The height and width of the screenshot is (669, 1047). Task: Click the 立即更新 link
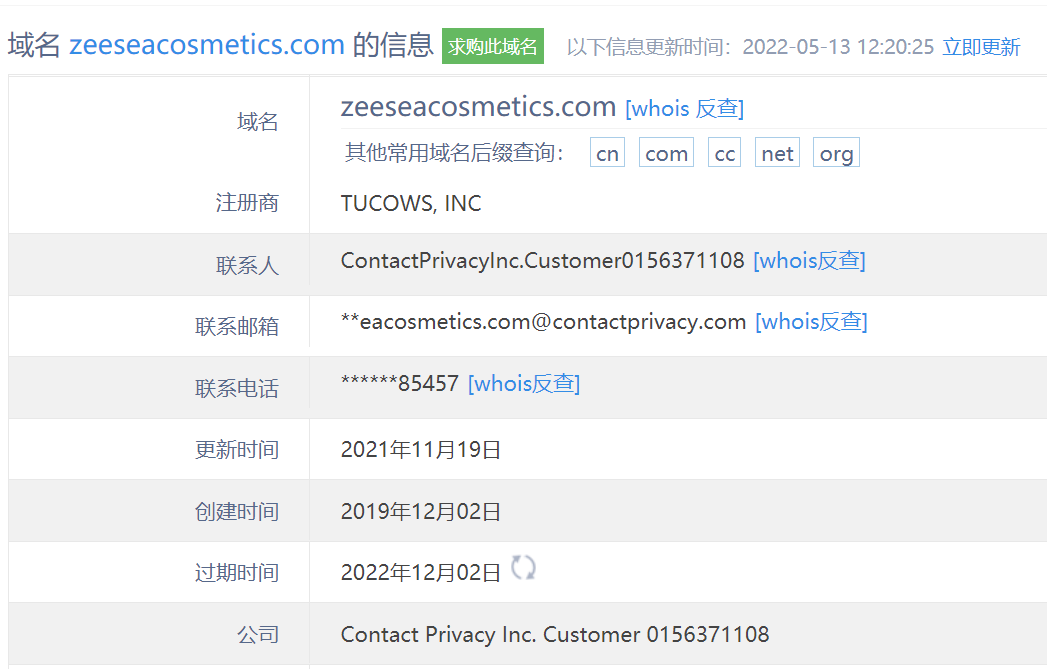[x=981, y=47]
